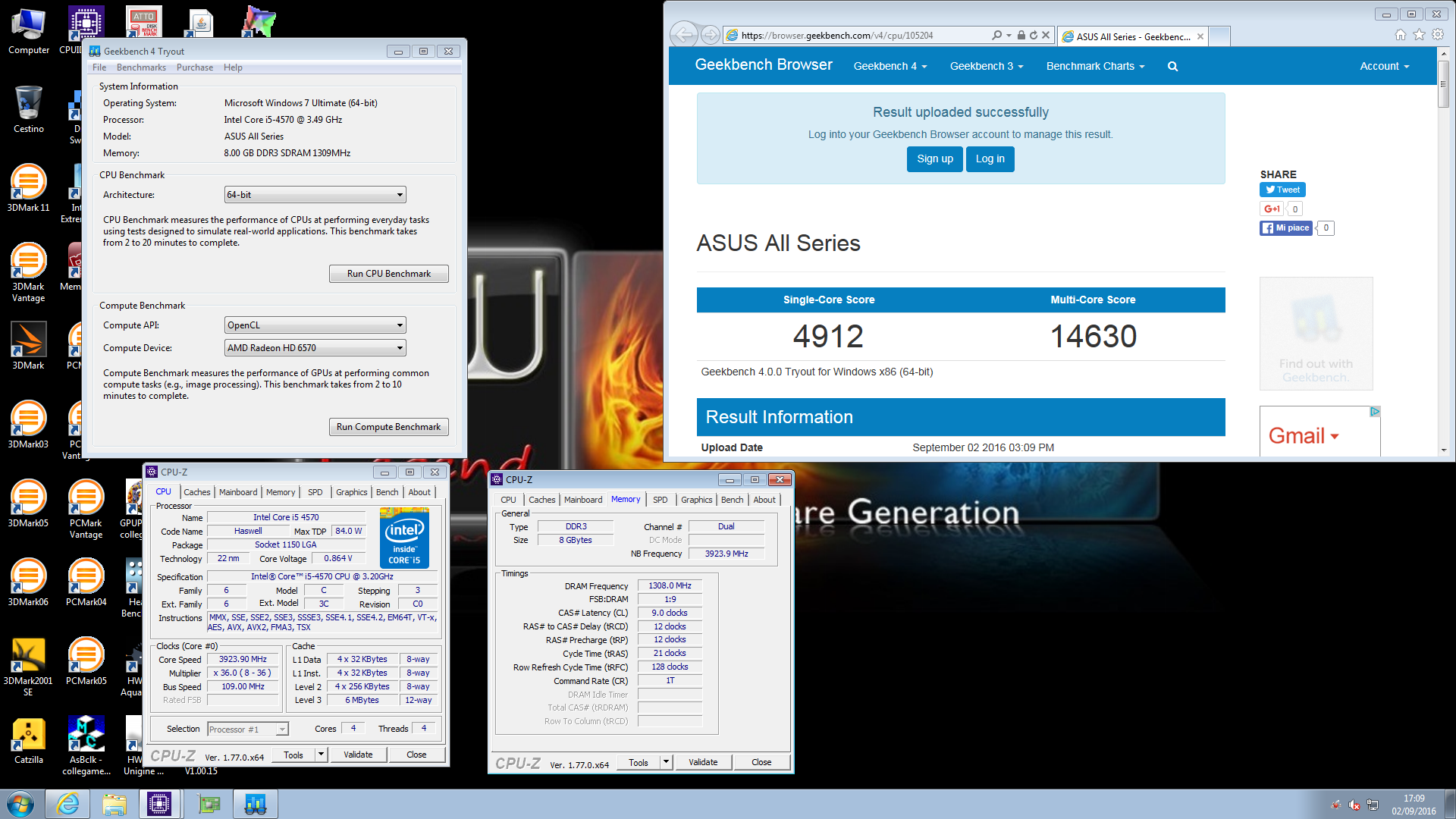This screenshot has height=819, width=1456.
Task: Switch to Caches tab in left CPU-Z
Action: (x=197, y=492)
